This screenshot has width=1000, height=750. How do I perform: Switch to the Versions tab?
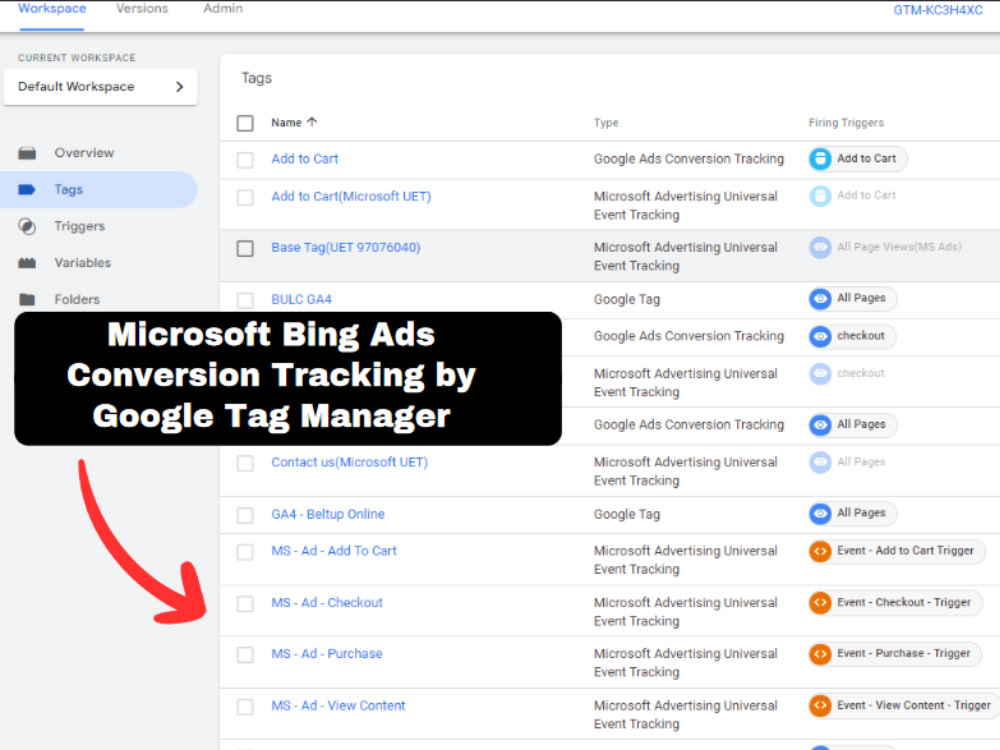tap(141, 8)
